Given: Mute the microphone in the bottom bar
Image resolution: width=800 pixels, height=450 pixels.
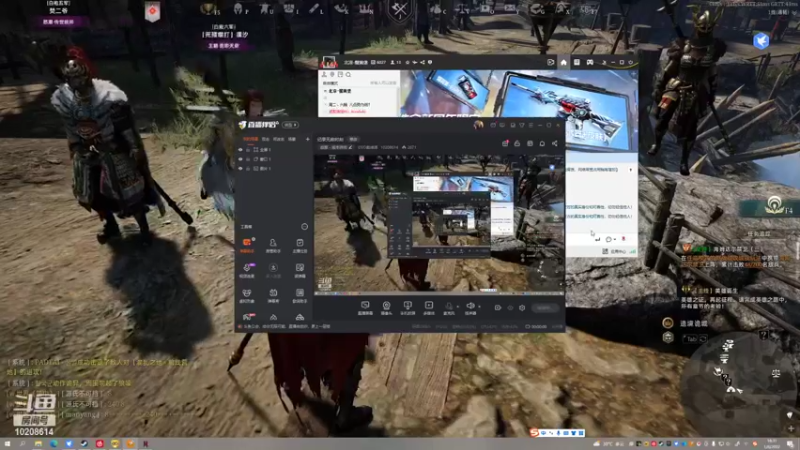Looking at the screenshot, I should pyautogui.click(x=449, y=307).
